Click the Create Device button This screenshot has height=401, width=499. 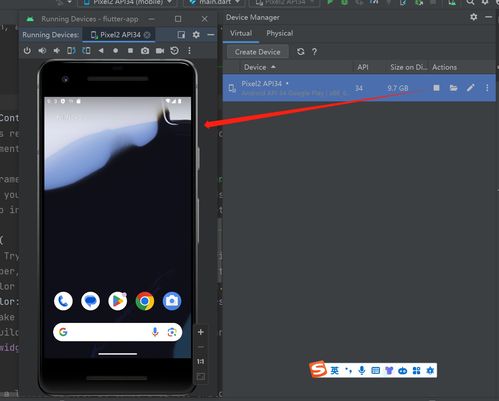(257, 52)
